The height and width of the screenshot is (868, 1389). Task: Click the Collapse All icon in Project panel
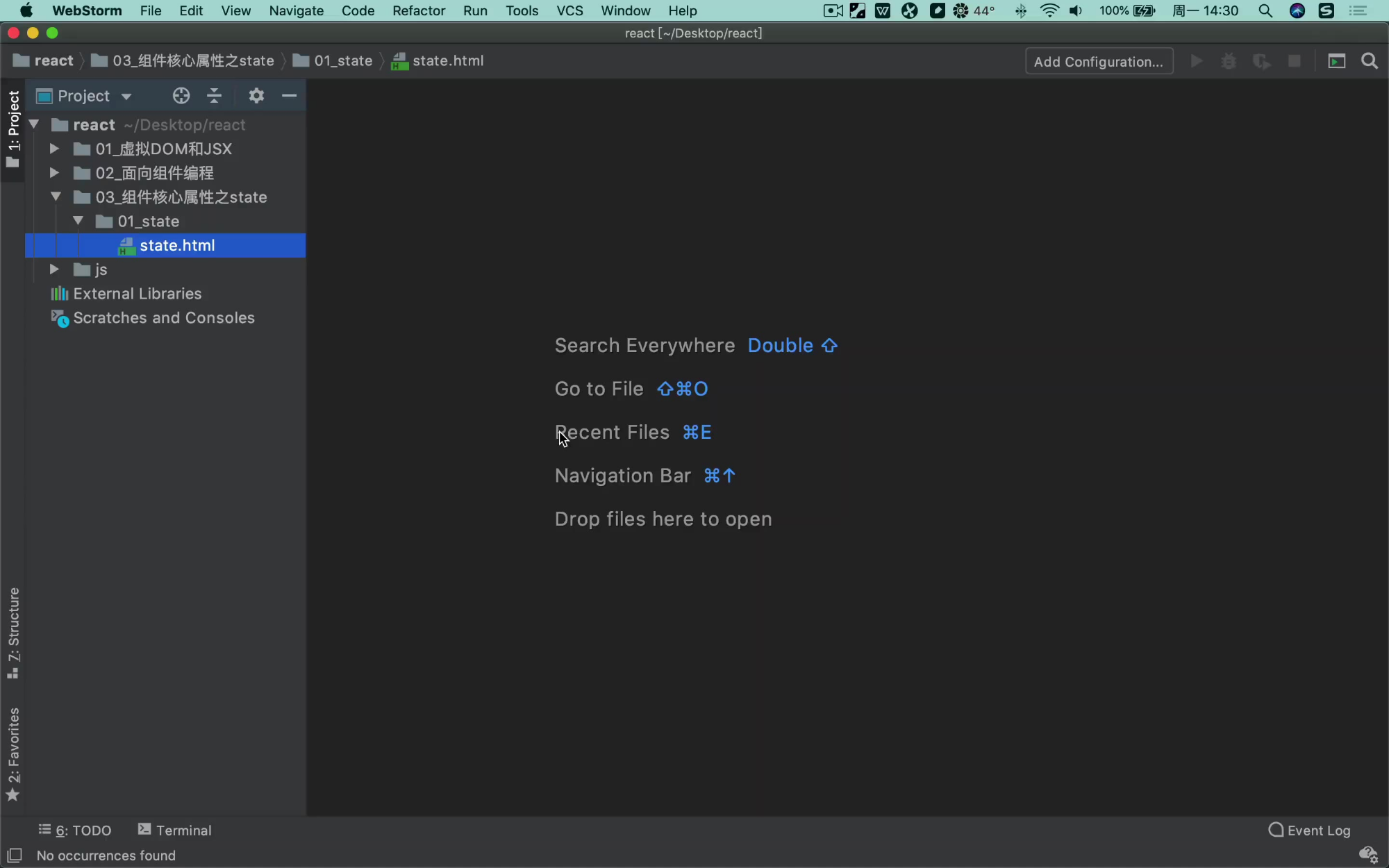tap(215, 96)
